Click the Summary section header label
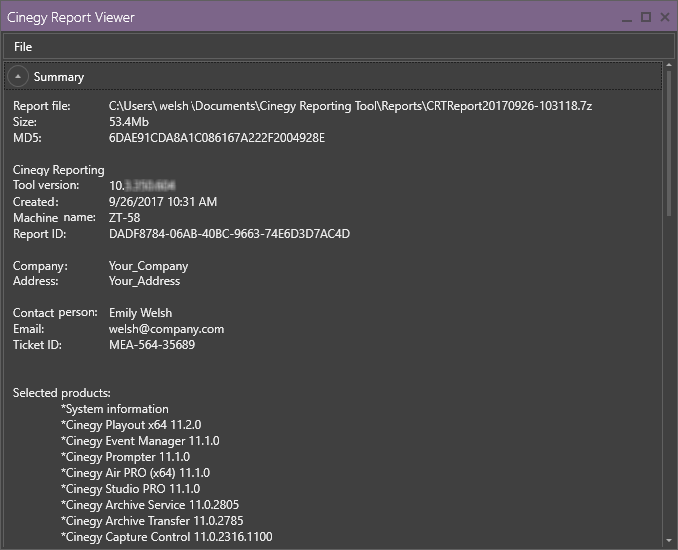This screenshot has height=550, width=678. 59,77
